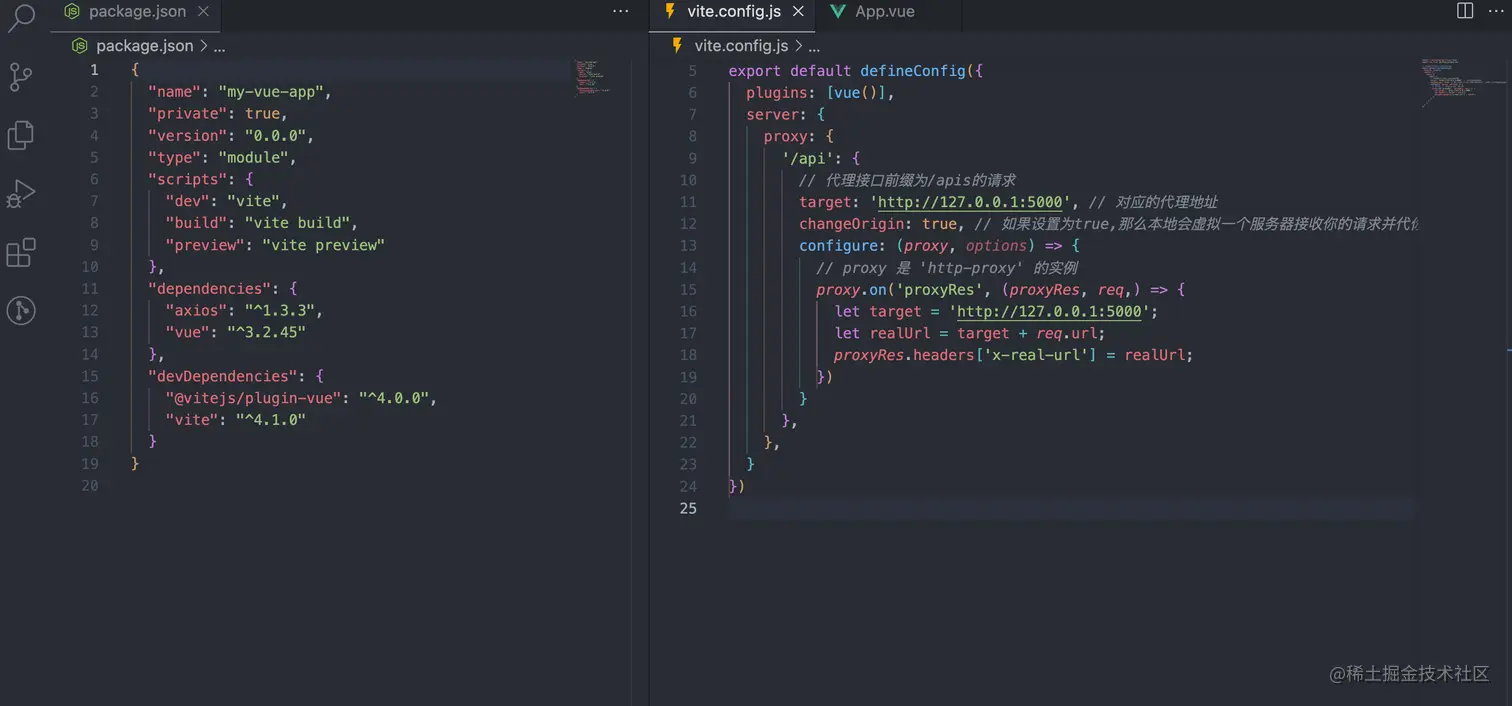Switch to the App.vue tab
Image resolution: width=1512 pixels, height=706 pixels.
click(x=885, y=13)
